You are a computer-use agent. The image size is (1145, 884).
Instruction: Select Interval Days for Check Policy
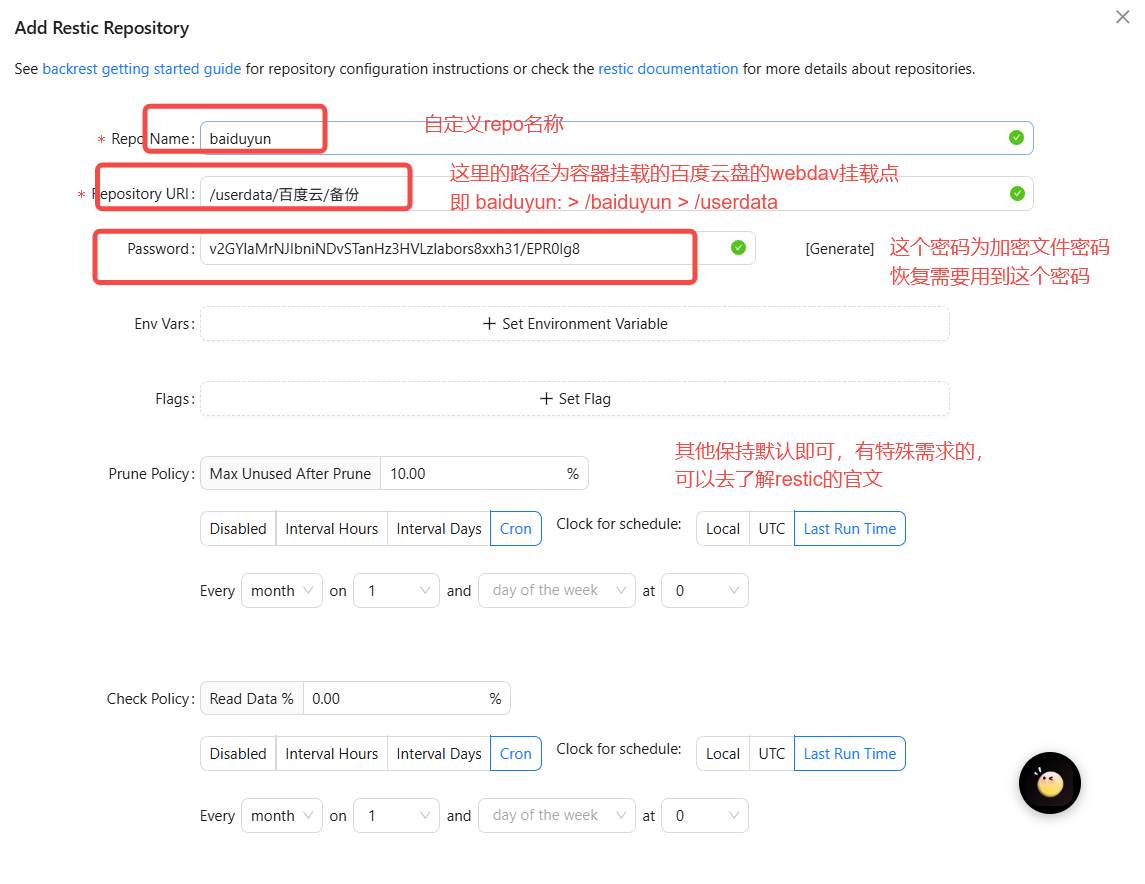coord(438,754)
